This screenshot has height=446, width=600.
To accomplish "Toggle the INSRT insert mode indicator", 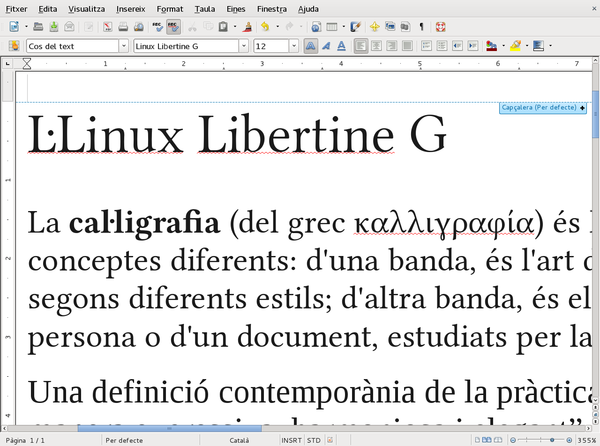I will tap(292, 440).
